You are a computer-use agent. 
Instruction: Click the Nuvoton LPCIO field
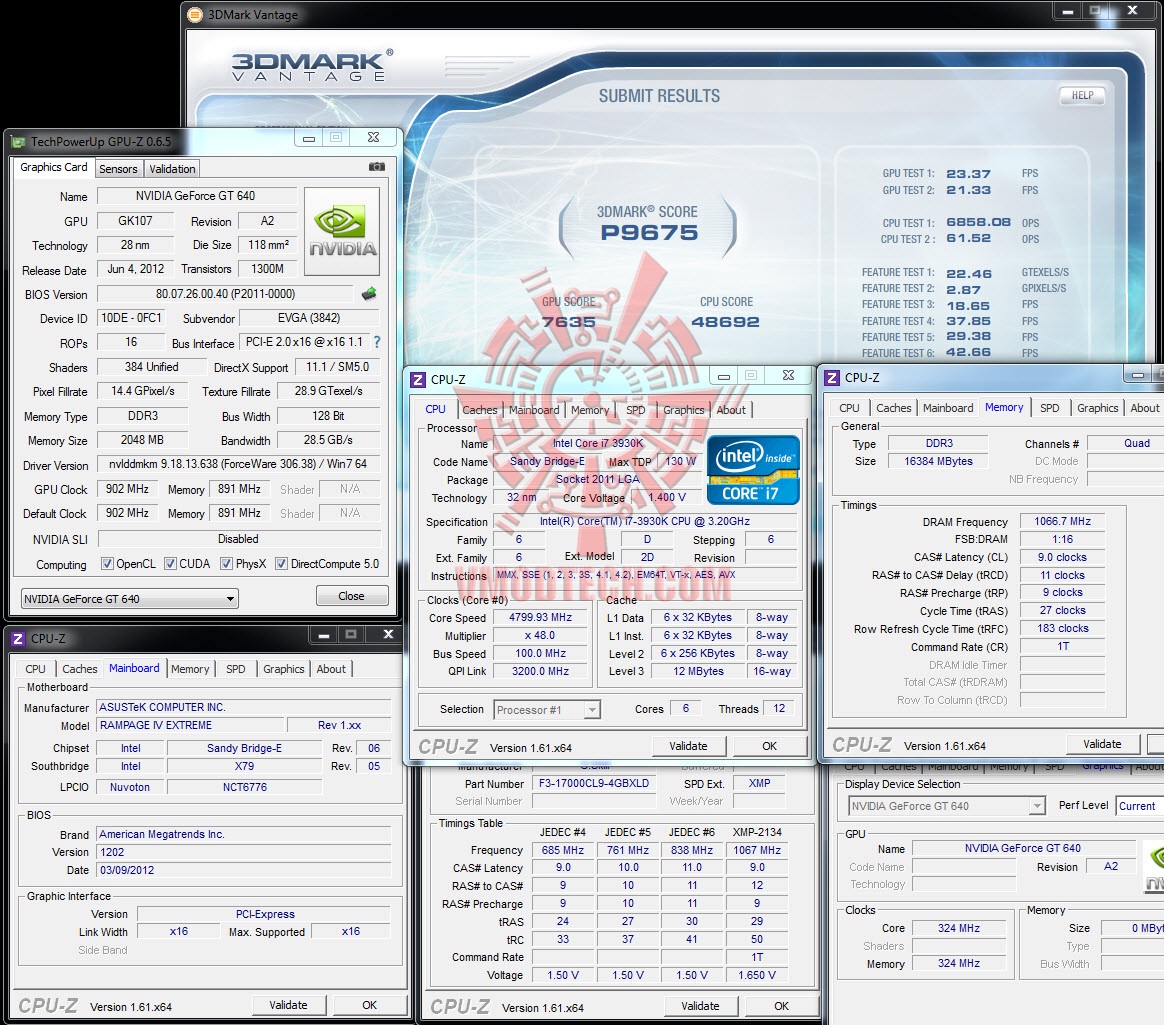pyautogui.click(x=130, y=787)
